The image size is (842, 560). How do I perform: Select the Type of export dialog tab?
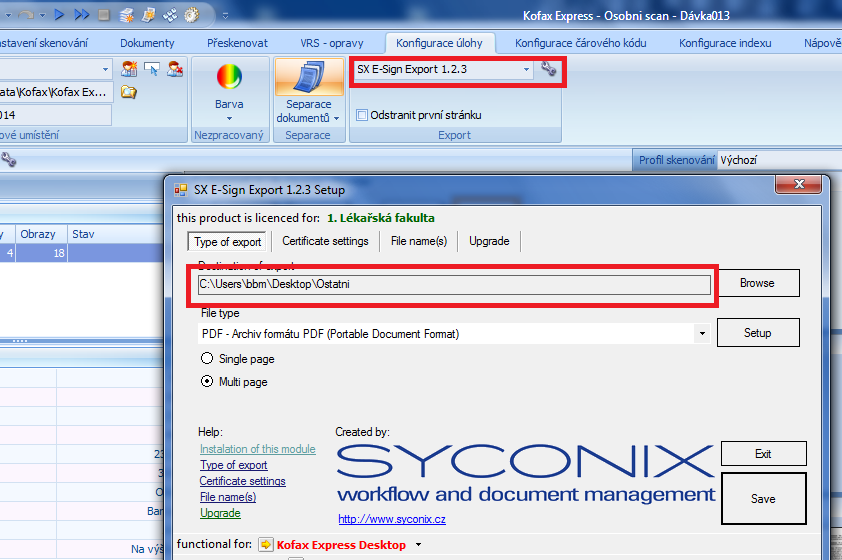[x=228, y=242]
